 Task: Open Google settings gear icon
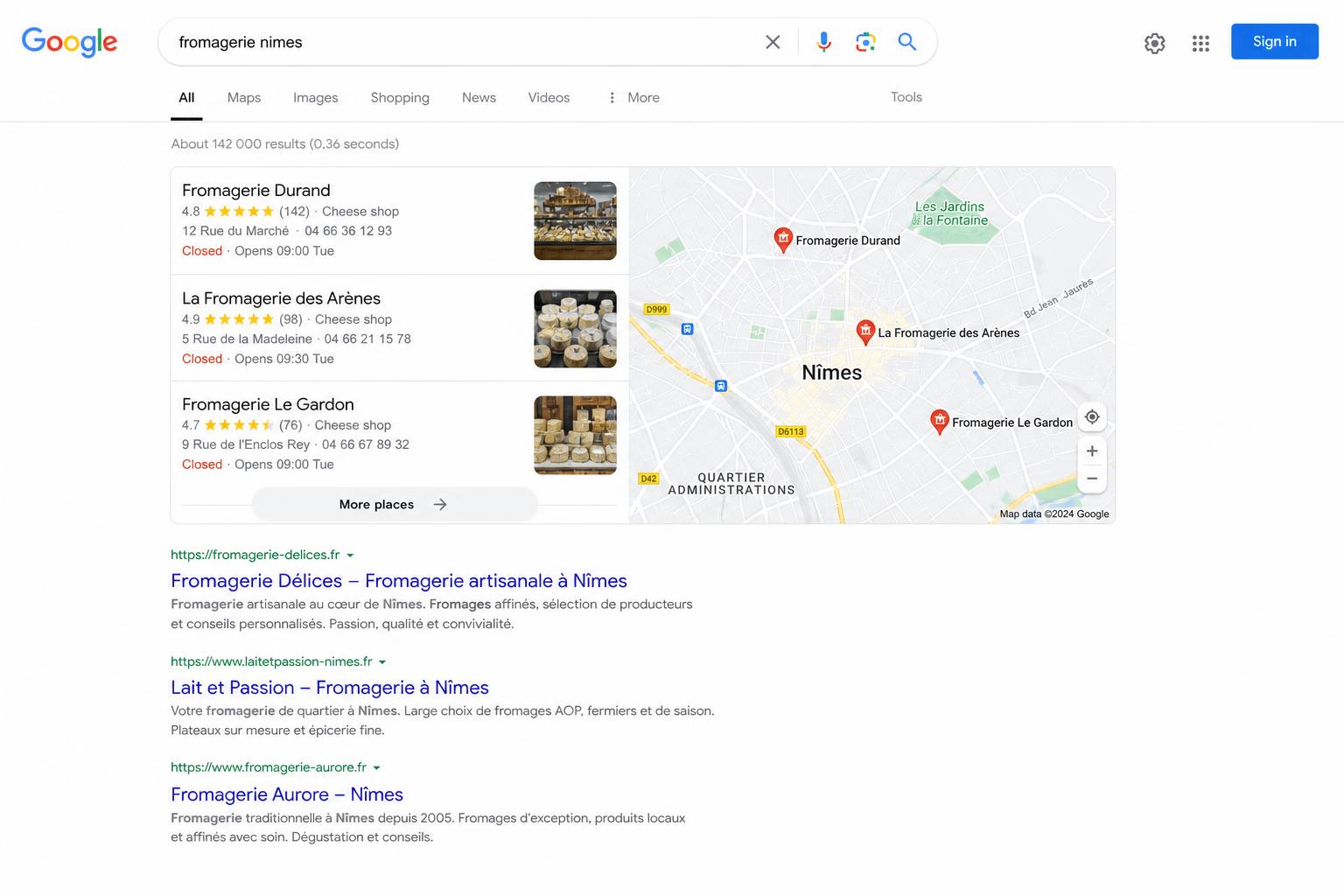pos(1155,43)
